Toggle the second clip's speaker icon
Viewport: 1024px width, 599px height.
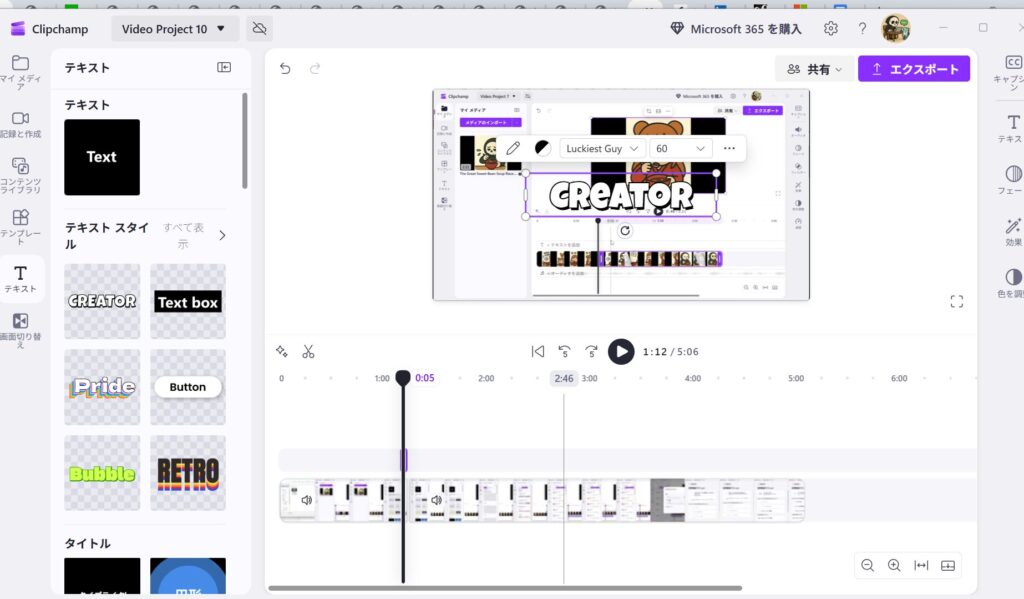click(x=437, y=500)
